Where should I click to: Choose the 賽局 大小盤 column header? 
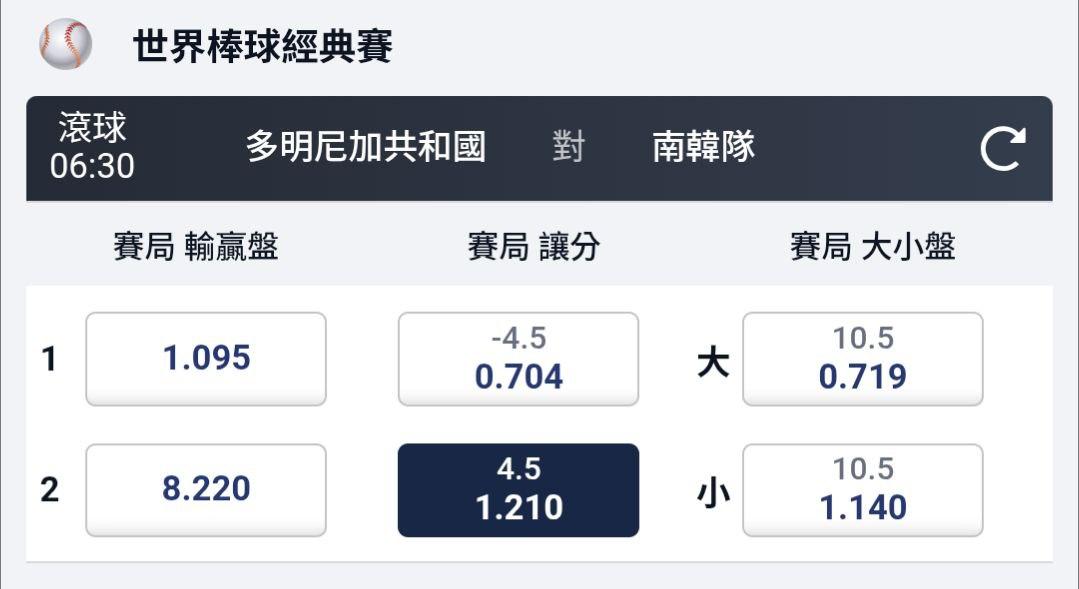872,247
